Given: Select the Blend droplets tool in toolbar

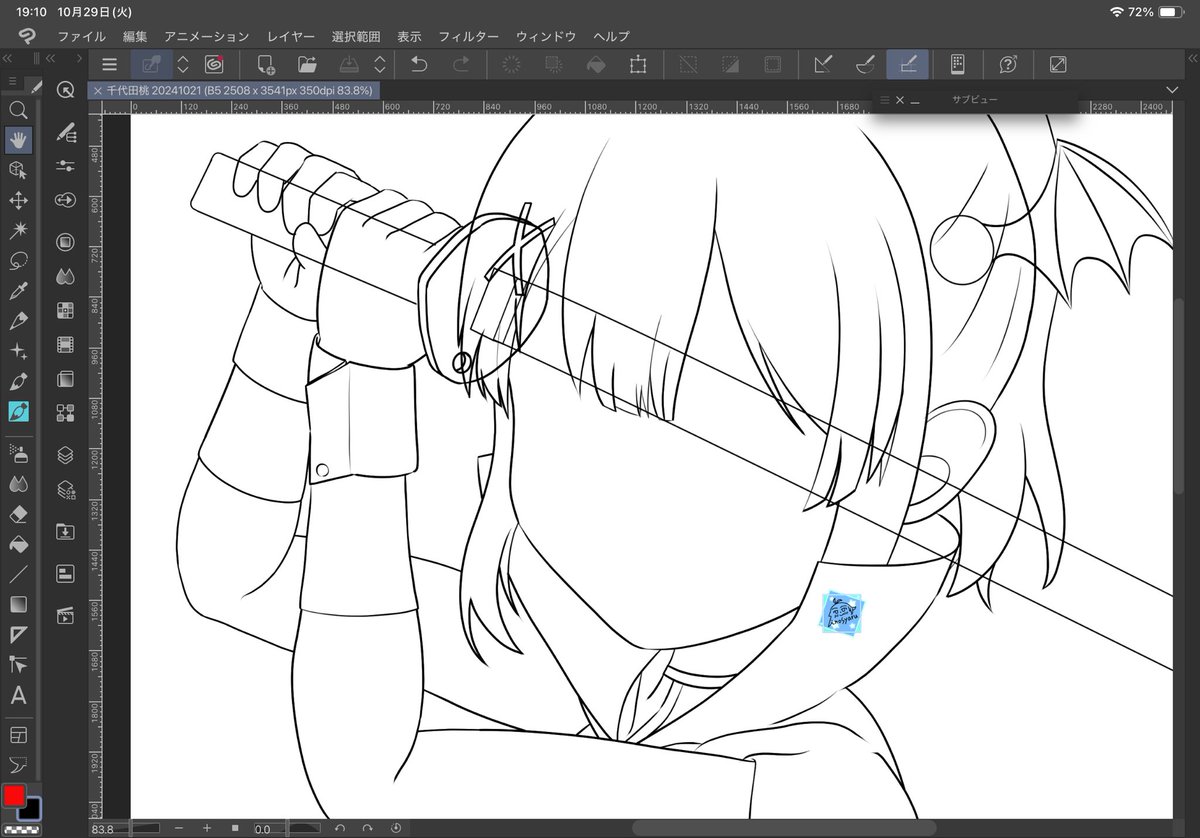Looking at the screenshot, I should click(x=17, y=484).
